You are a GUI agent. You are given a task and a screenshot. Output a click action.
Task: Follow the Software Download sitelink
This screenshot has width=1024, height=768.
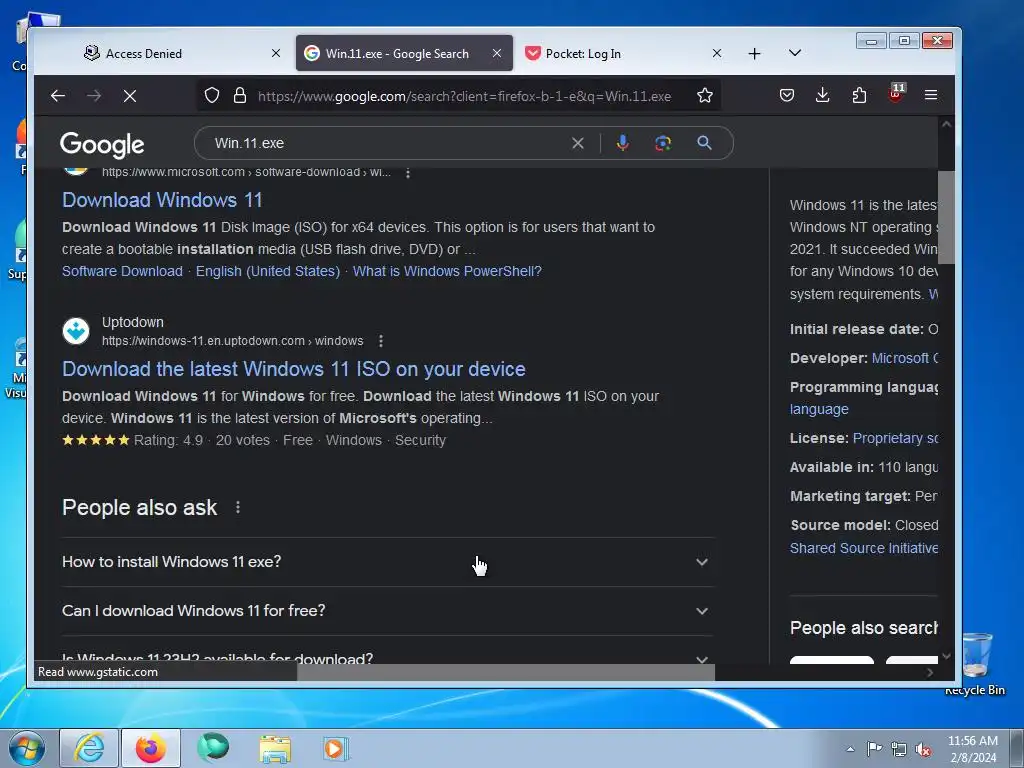pyautogui.click(x=122, y=271)
